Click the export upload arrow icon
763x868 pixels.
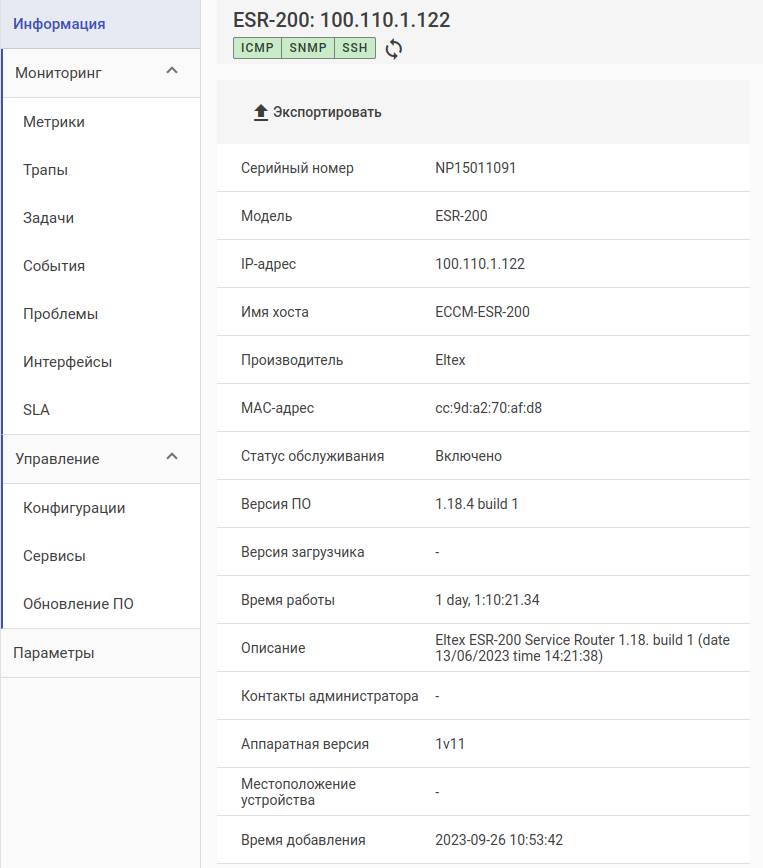[x=261, y=113]
